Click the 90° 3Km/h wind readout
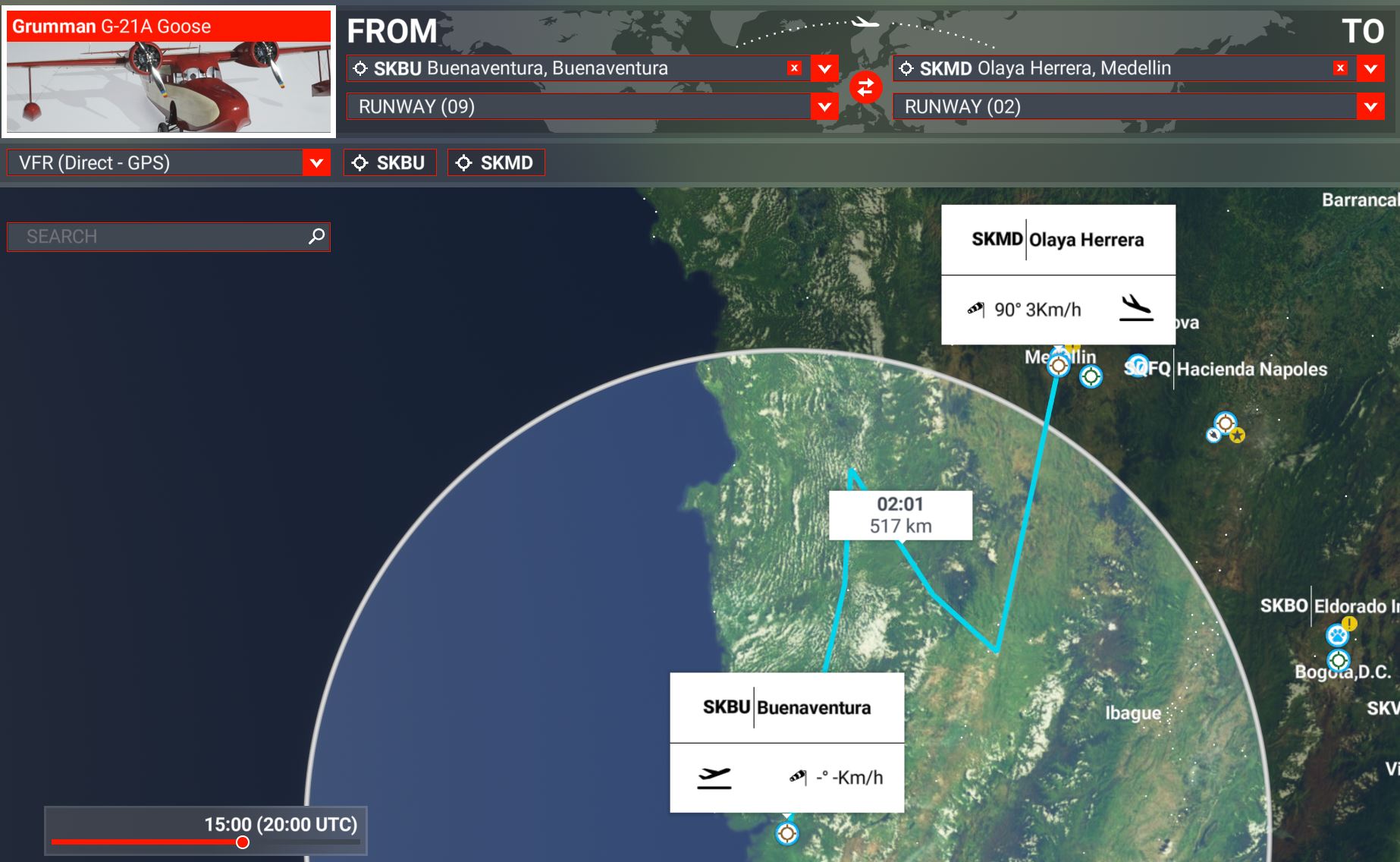The height and width of the screenshot is (862, 1400). (x=1037, y=310)
